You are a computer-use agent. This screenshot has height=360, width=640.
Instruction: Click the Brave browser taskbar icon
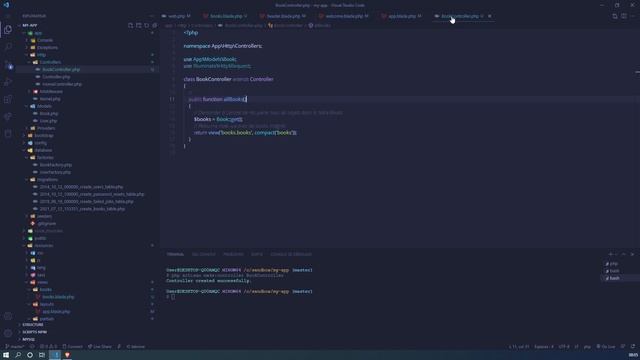[67, 355]
